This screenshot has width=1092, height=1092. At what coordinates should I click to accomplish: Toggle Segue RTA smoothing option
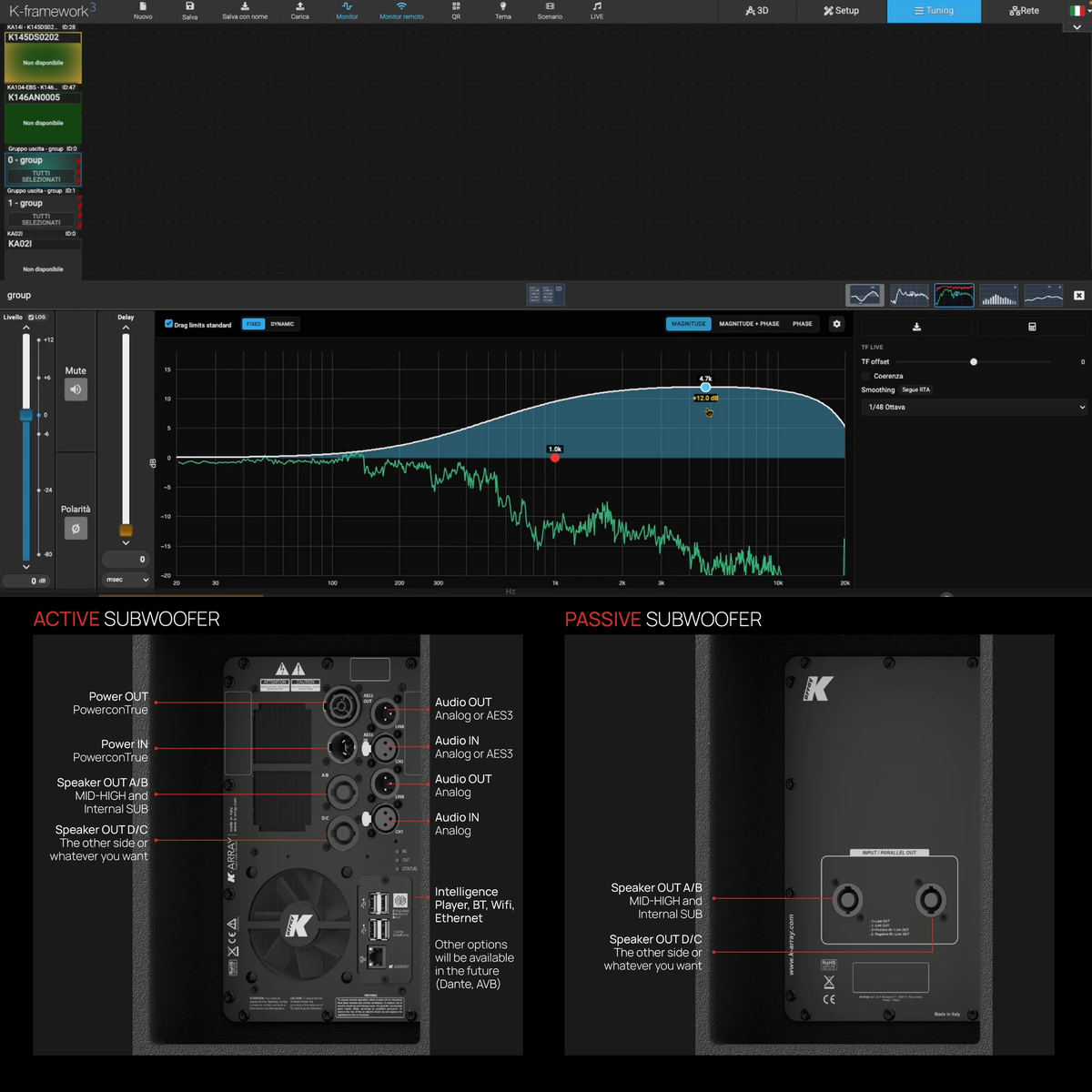point(915,389)
